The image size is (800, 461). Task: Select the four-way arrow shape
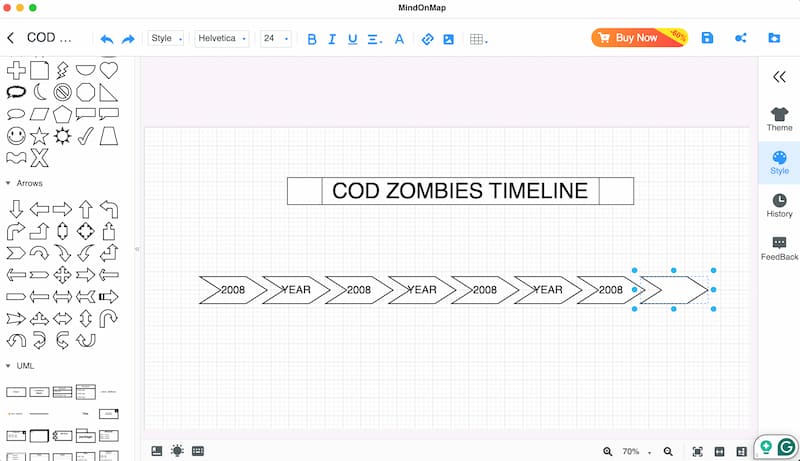tap(62, 275)
